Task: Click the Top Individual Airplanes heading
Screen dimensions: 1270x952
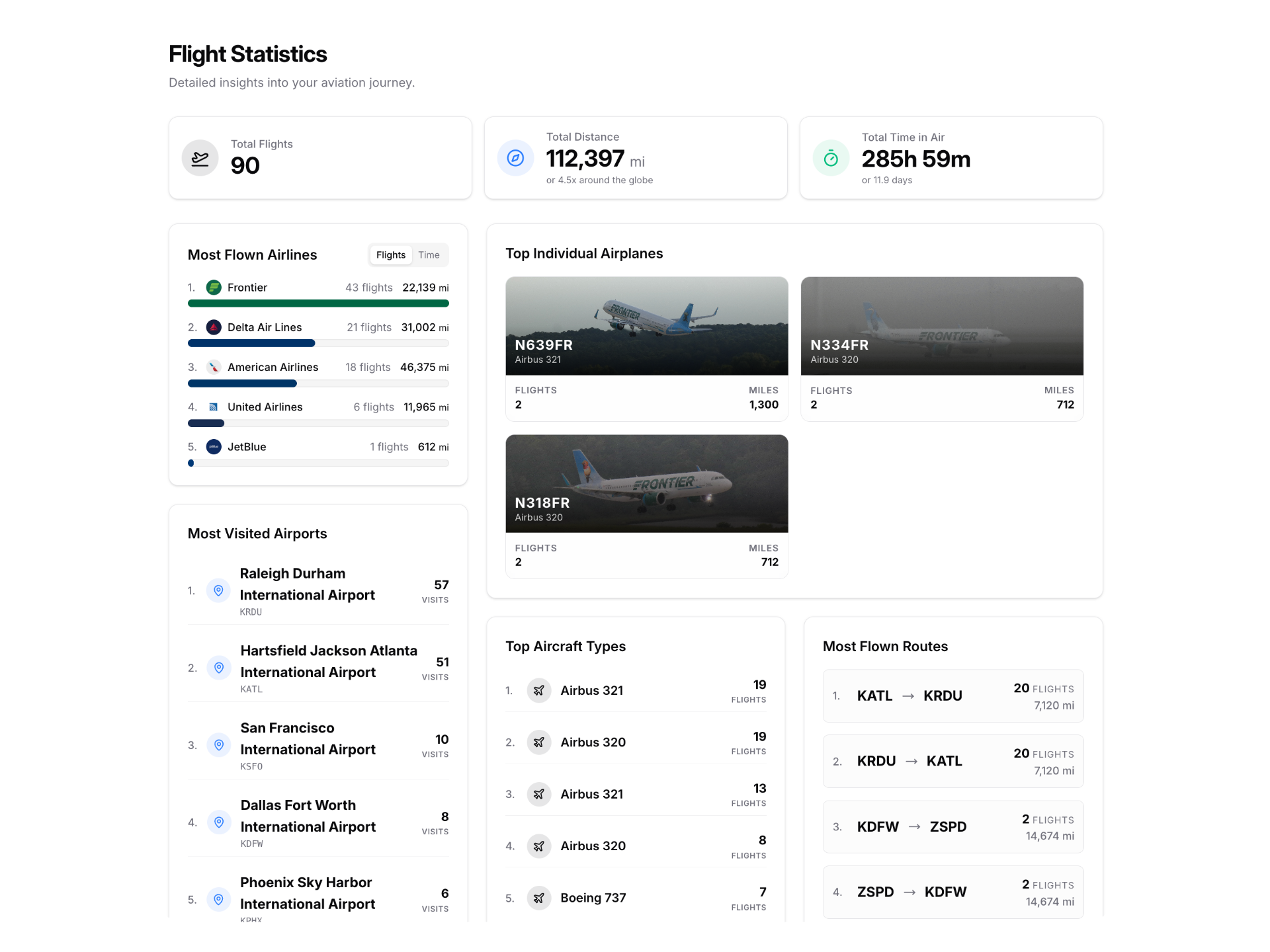Action: point(584,254)
